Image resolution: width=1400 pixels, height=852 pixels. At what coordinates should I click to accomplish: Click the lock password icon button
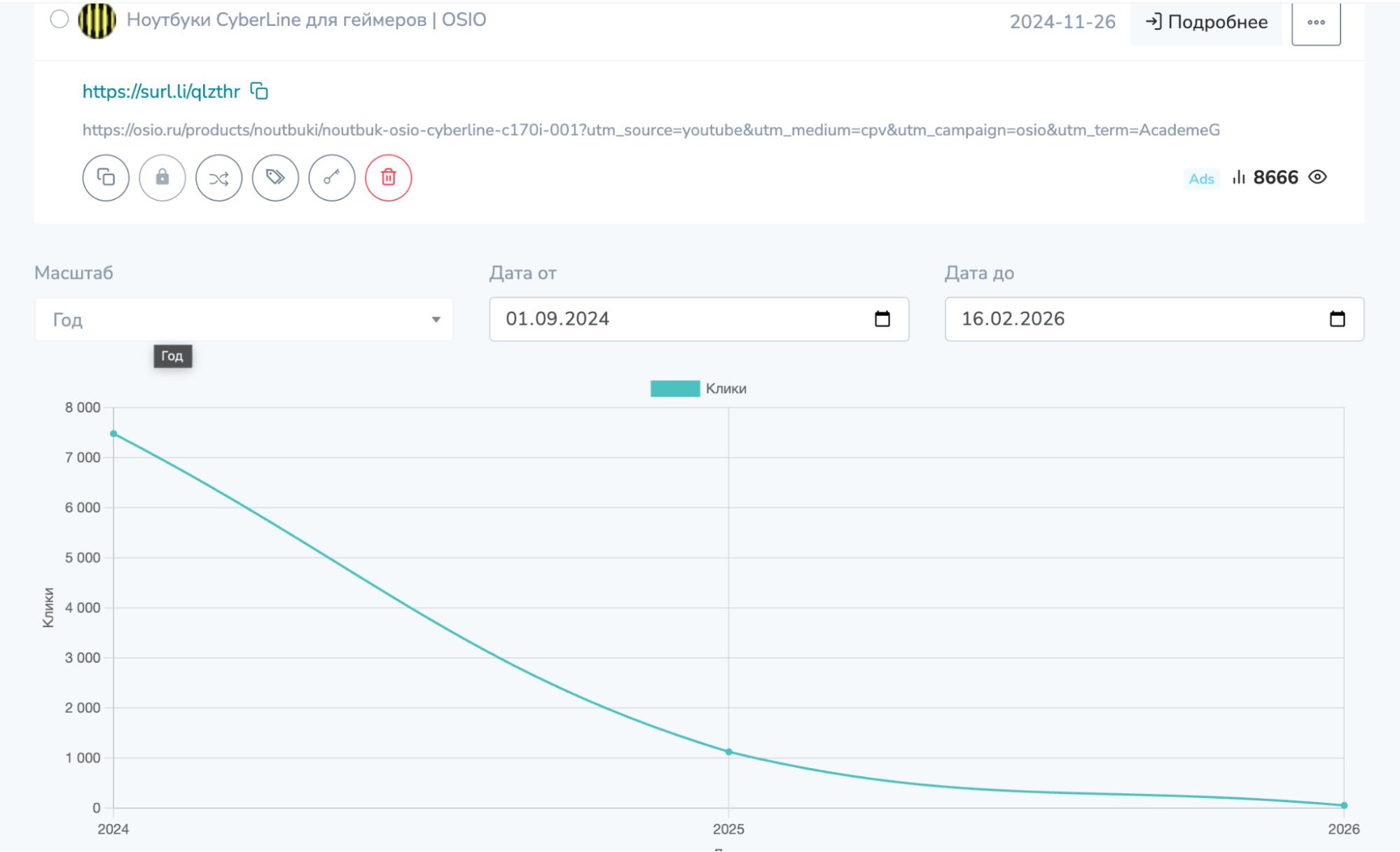[x=162, y=177]
